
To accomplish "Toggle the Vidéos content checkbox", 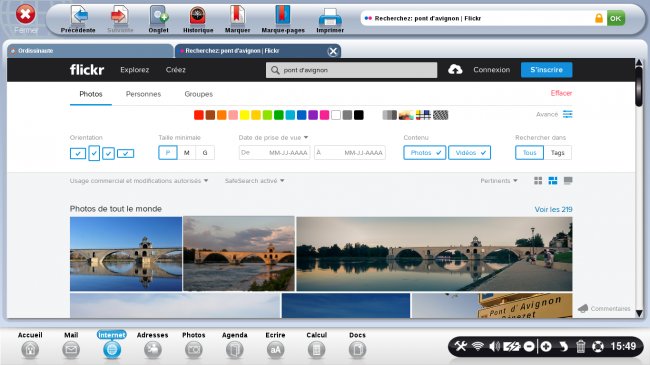I will point(470,153).
